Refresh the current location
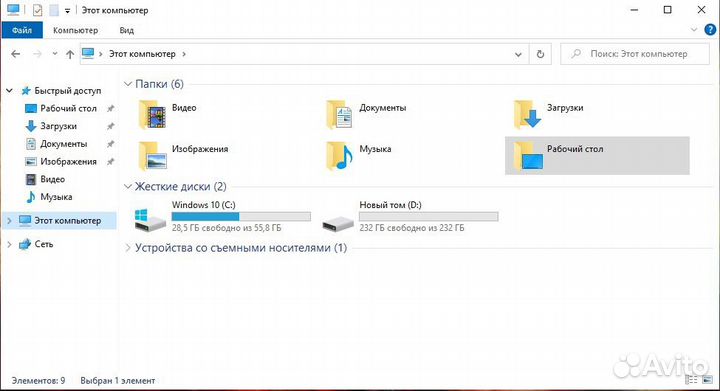 (540, 54)
